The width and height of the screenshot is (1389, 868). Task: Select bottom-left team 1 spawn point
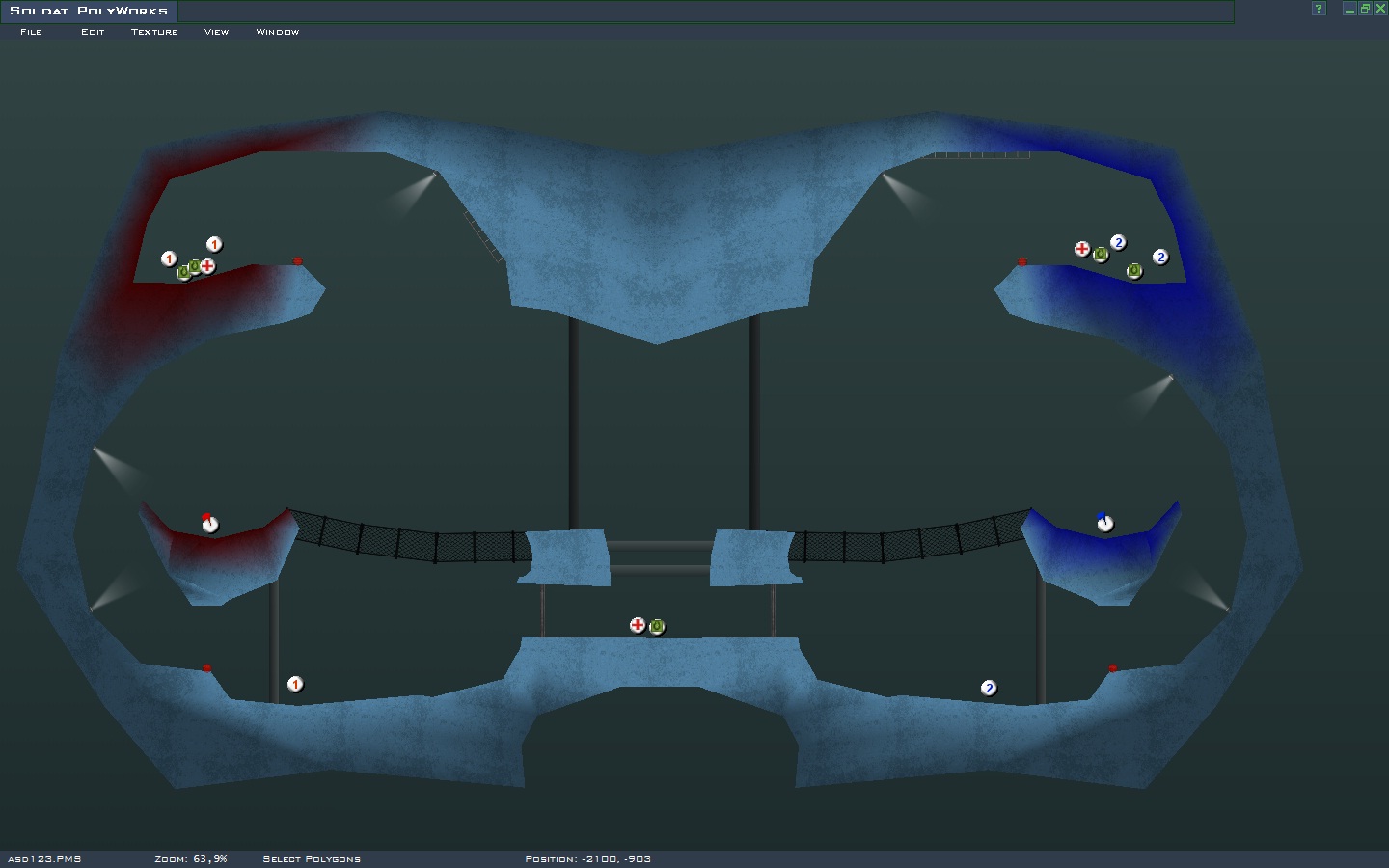click(295, 684)
